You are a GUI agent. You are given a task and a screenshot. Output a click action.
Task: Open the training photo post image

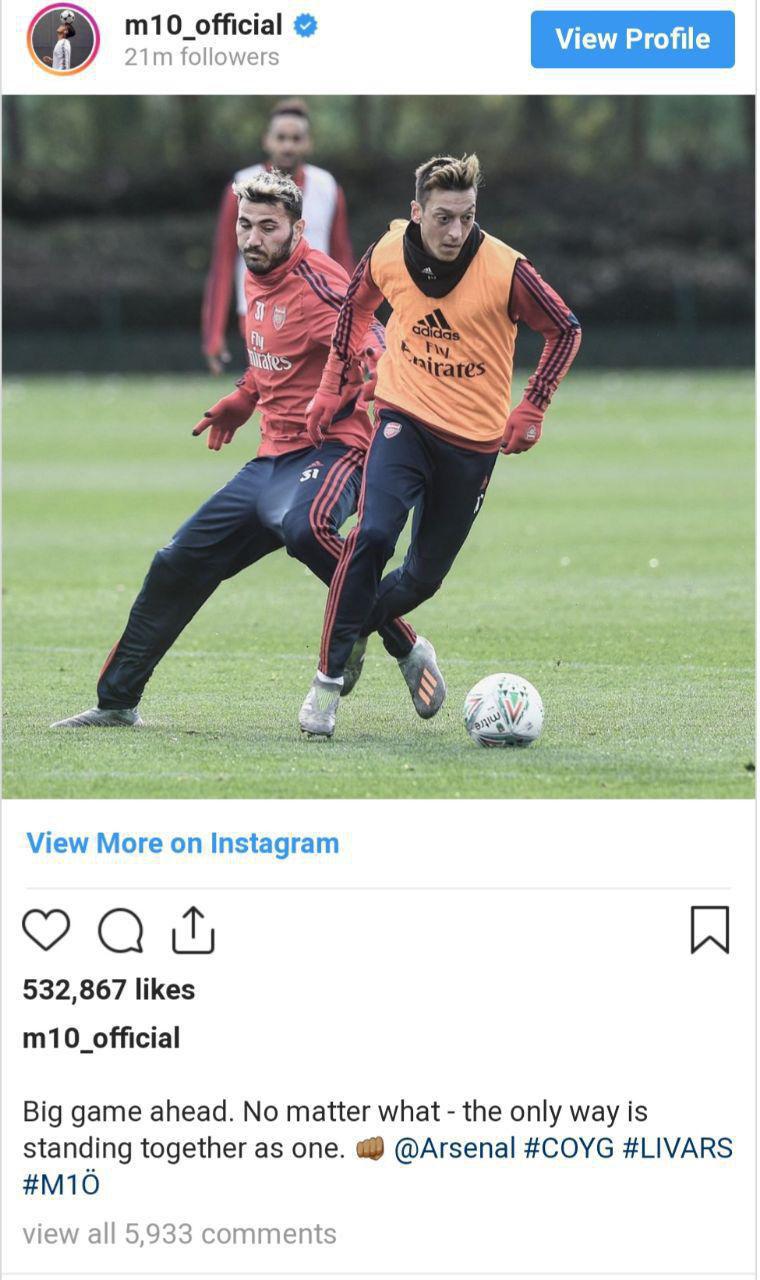379,446
